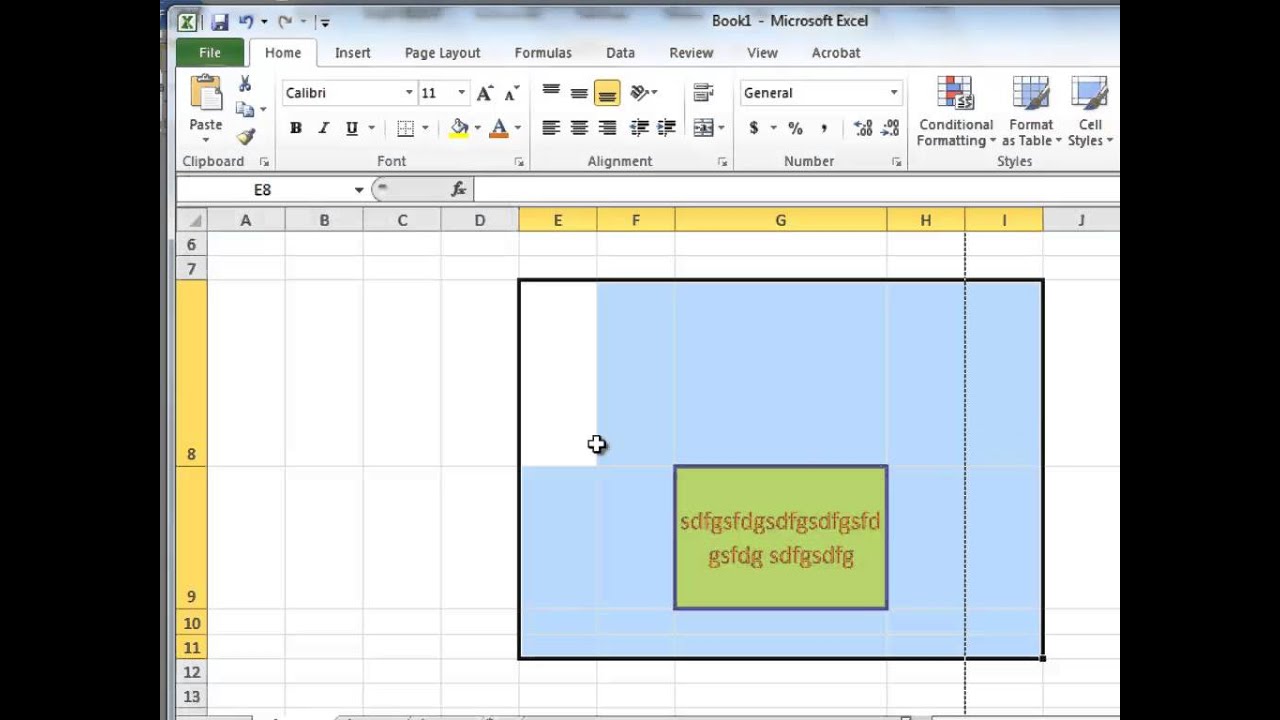1280x720 pixels.
Task: Open the Number dialog launcher
Action: [896, 162]
